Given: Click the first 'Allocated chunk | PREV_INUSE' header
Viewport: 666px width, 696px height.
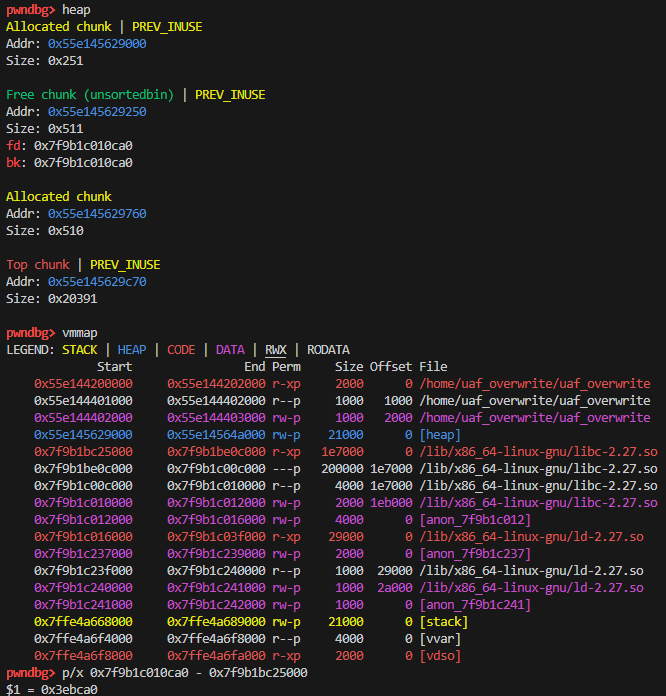Looking at the screenshot, I should [104, 27].
